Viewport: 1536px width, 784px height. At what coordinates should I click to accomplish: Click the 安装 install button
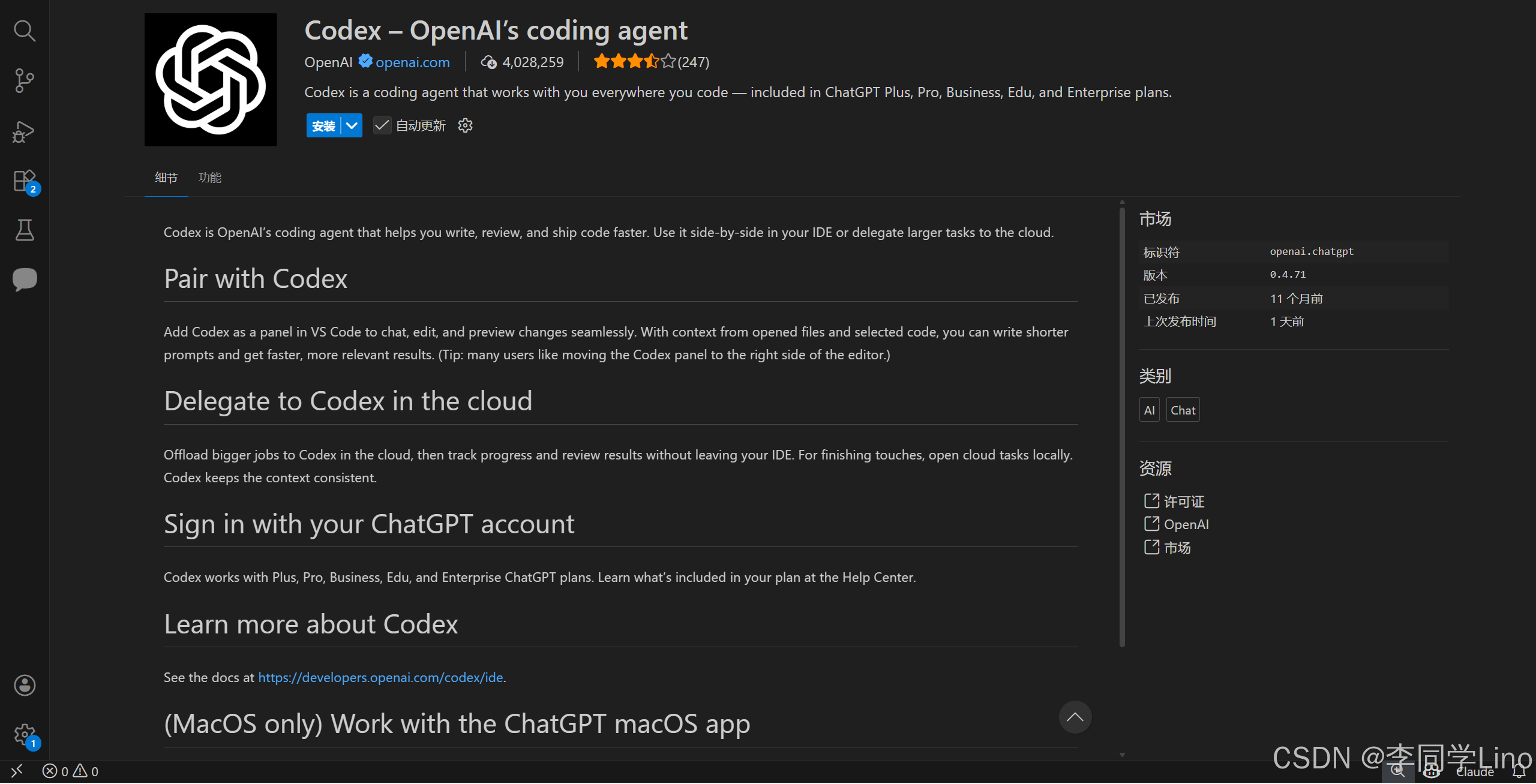(323, 125)
